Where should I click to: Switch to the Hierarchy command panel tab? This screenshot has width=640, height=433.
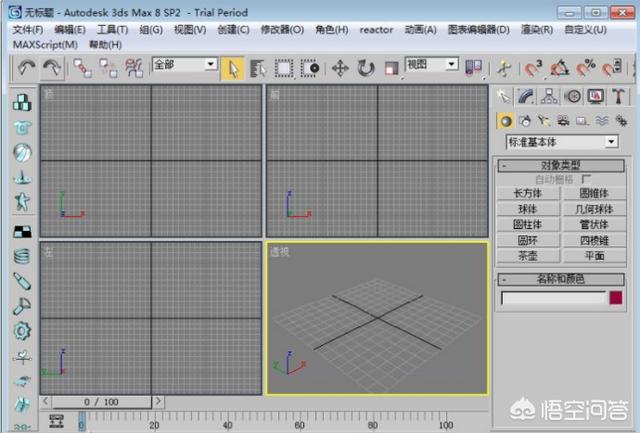[x=549, y=97]
